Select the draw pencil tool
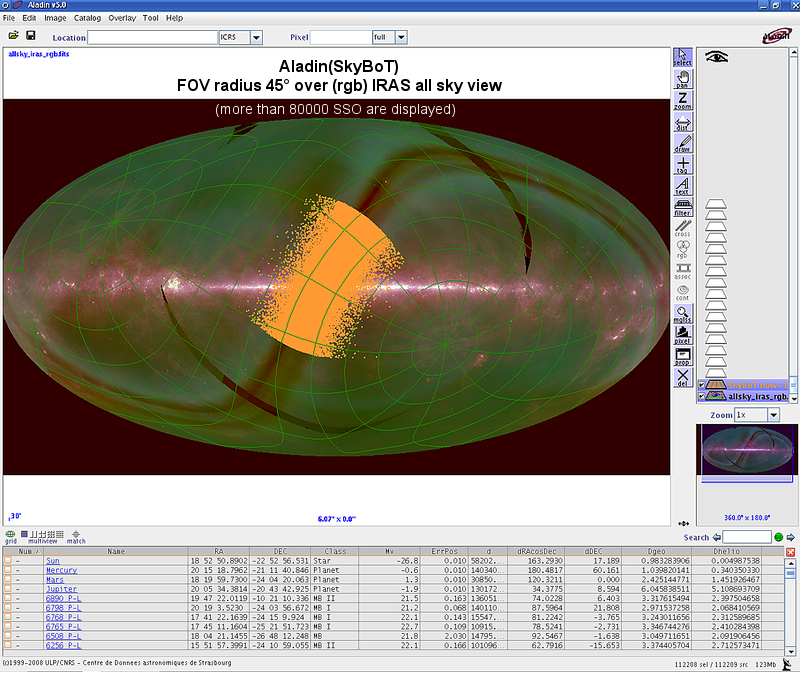800x680 pixels. coord(683,144)
